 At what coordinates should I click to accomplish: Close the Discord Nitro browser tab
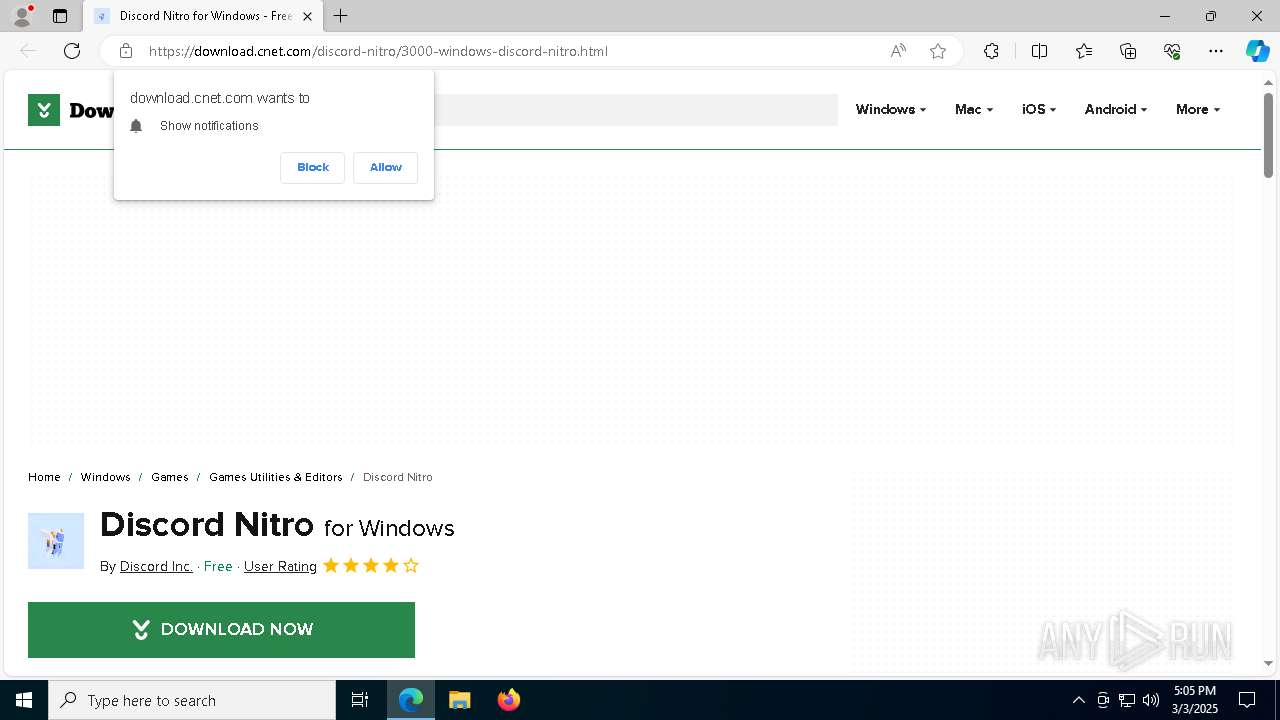[307, 16]
